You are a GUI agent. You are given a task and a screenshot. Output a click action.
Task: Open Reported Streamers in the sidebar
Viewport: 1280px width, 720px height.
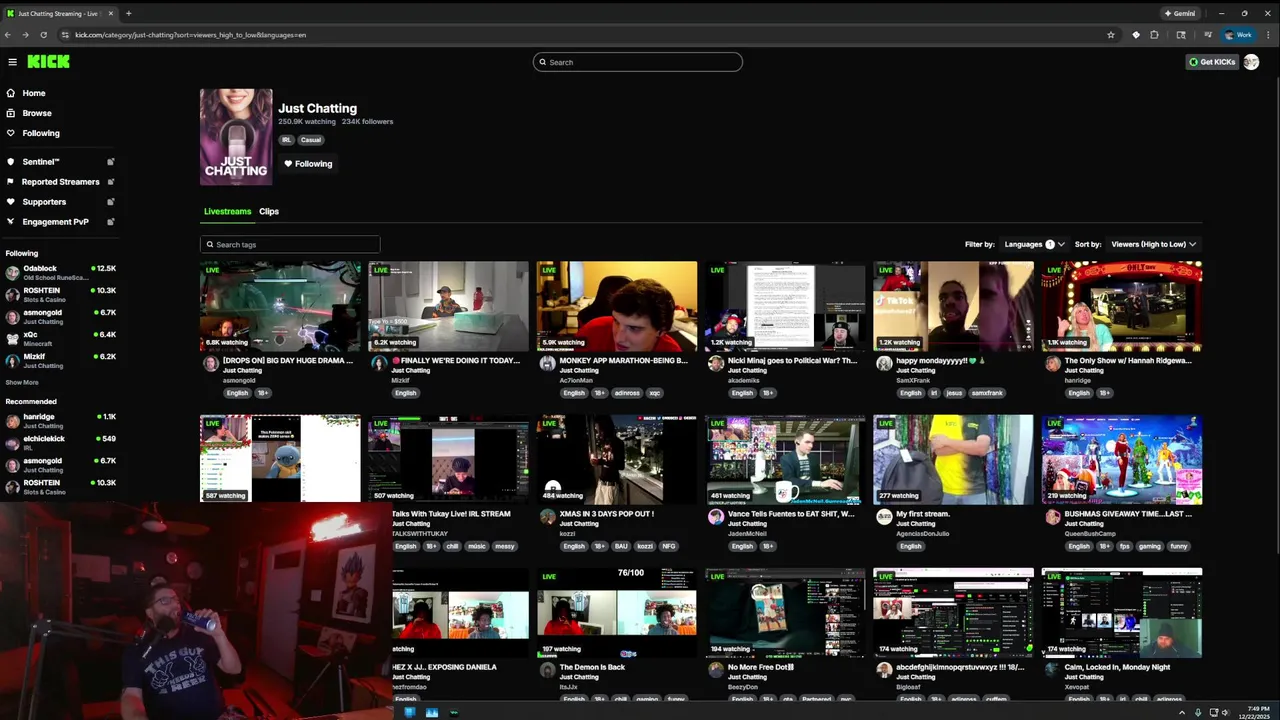coord(60,182)
